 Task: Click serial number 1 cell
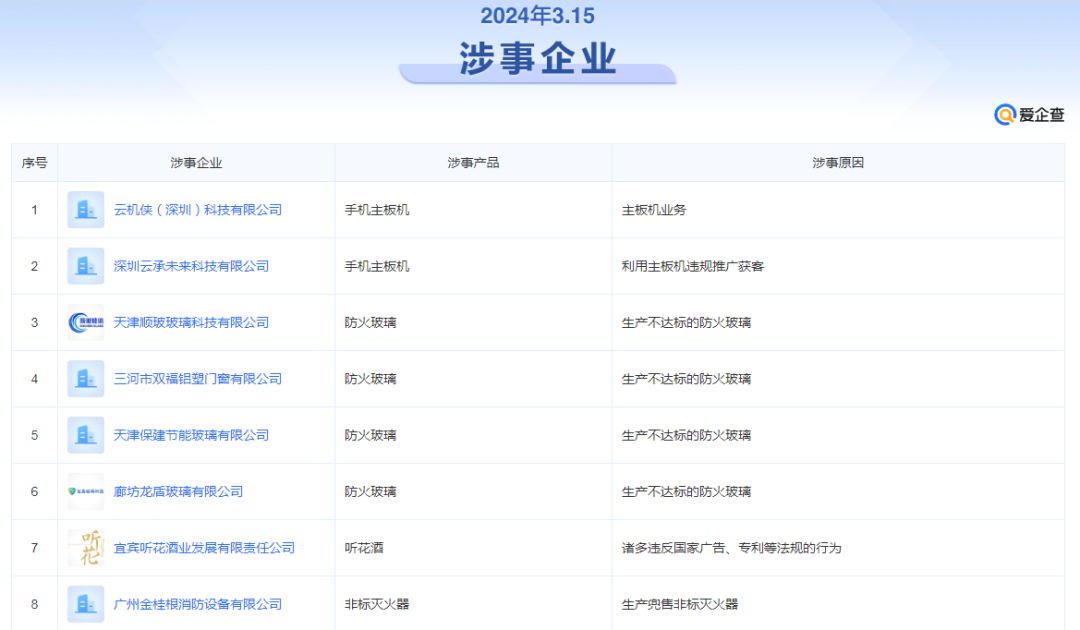34,210
